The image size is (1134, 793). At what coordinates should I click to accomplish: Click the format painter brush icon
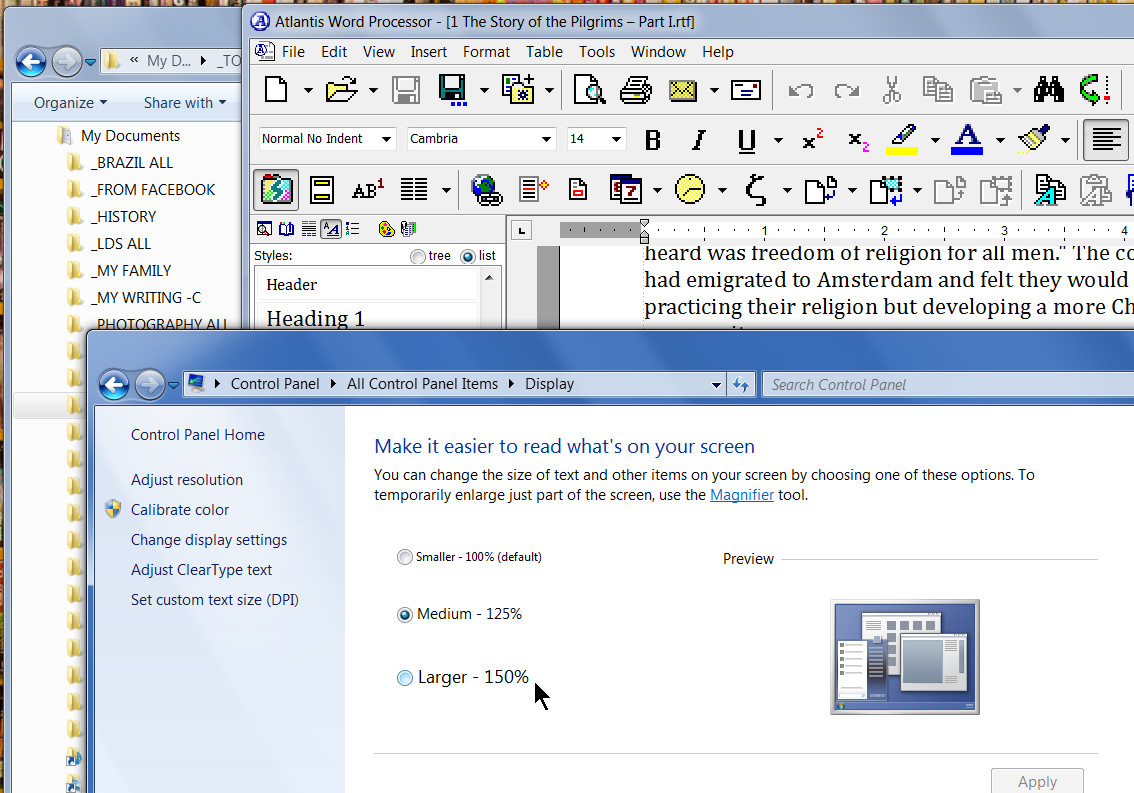pos(1034,139)
